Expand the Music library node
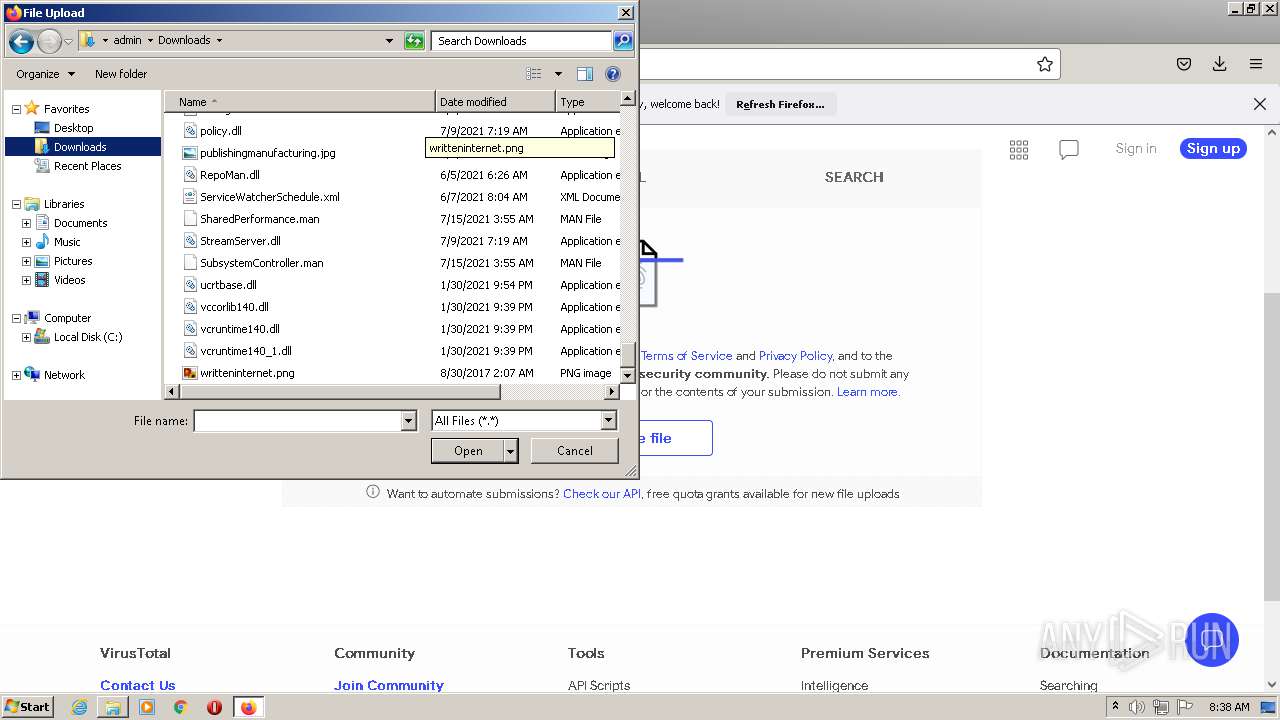 tap(26, 242)
